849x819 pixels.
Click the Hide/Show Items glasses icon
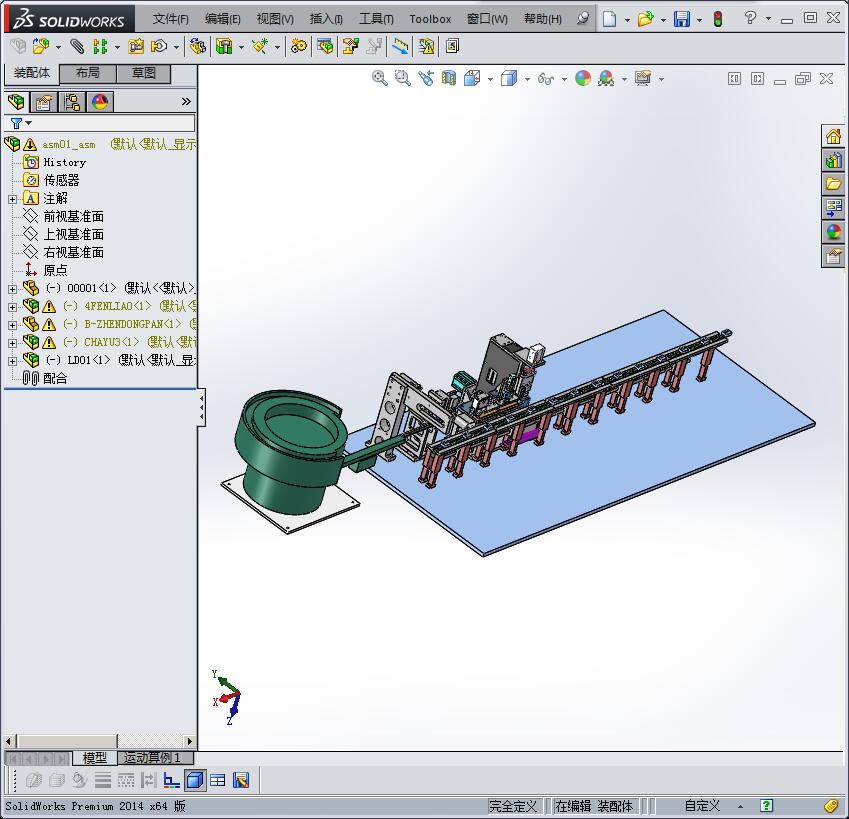[546, 79]
